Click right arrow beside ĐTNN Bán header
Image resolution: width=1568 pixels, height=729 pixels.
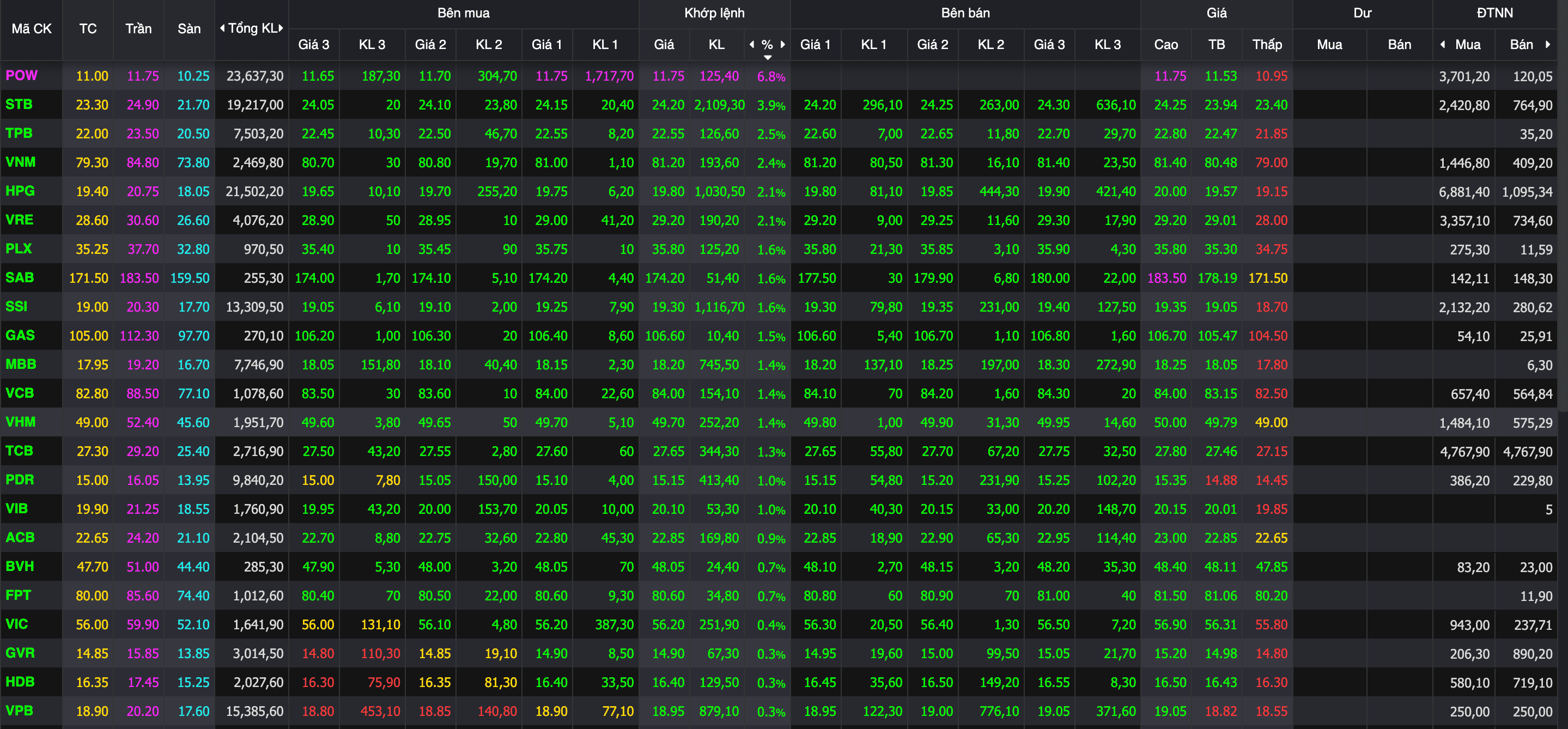coord(1548,45)
